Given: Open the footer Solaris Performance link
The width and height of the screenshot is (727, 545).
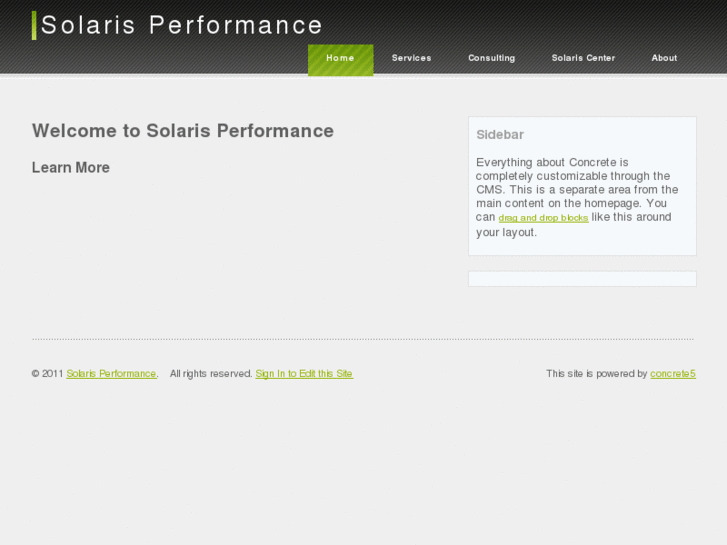Looking at the screenshot, I should [111, 374].
